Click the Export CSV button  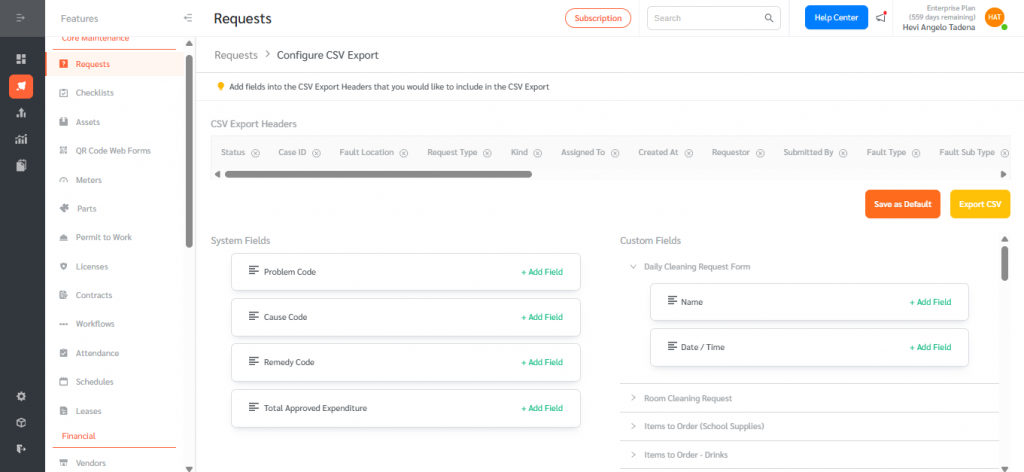(x=979, y=204)
